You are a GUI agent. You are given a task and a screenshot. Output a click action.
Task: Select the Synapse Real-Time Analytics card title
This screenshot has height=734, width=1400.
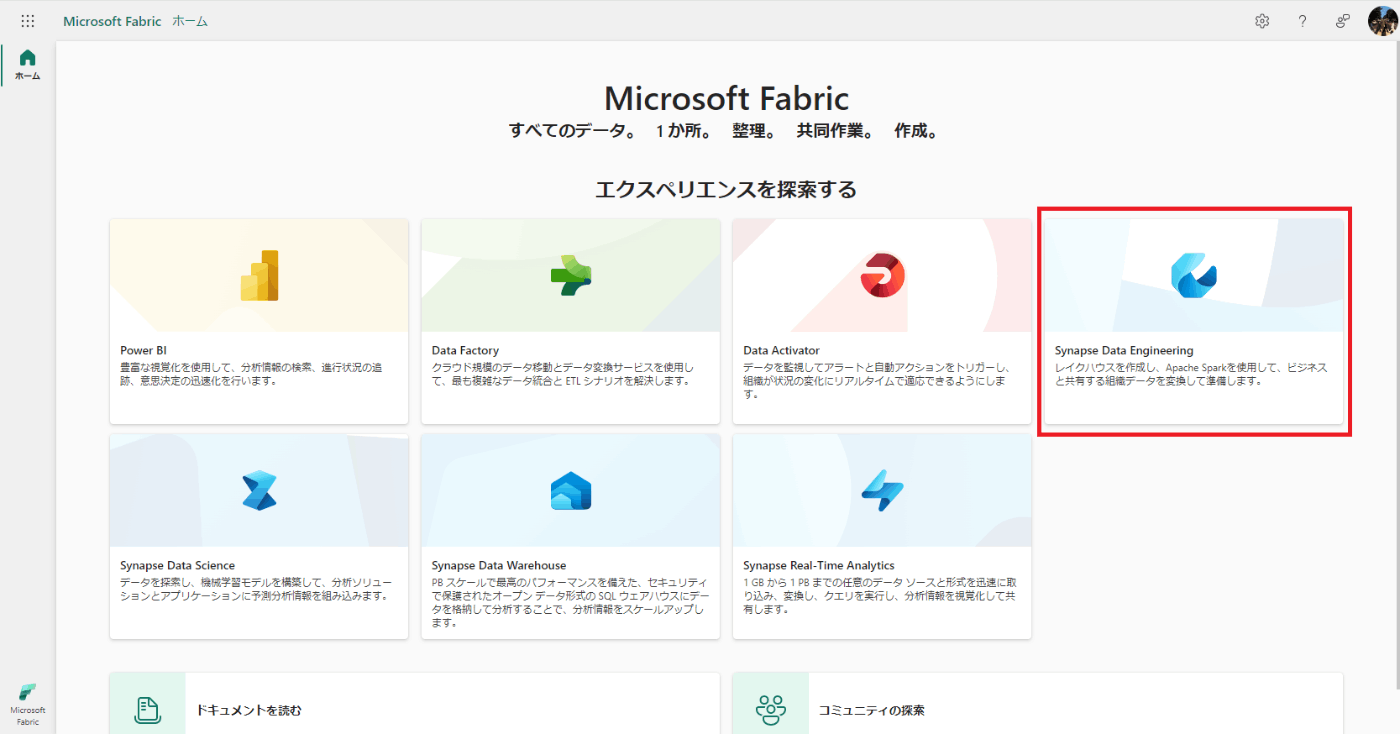tap(819, 566)
